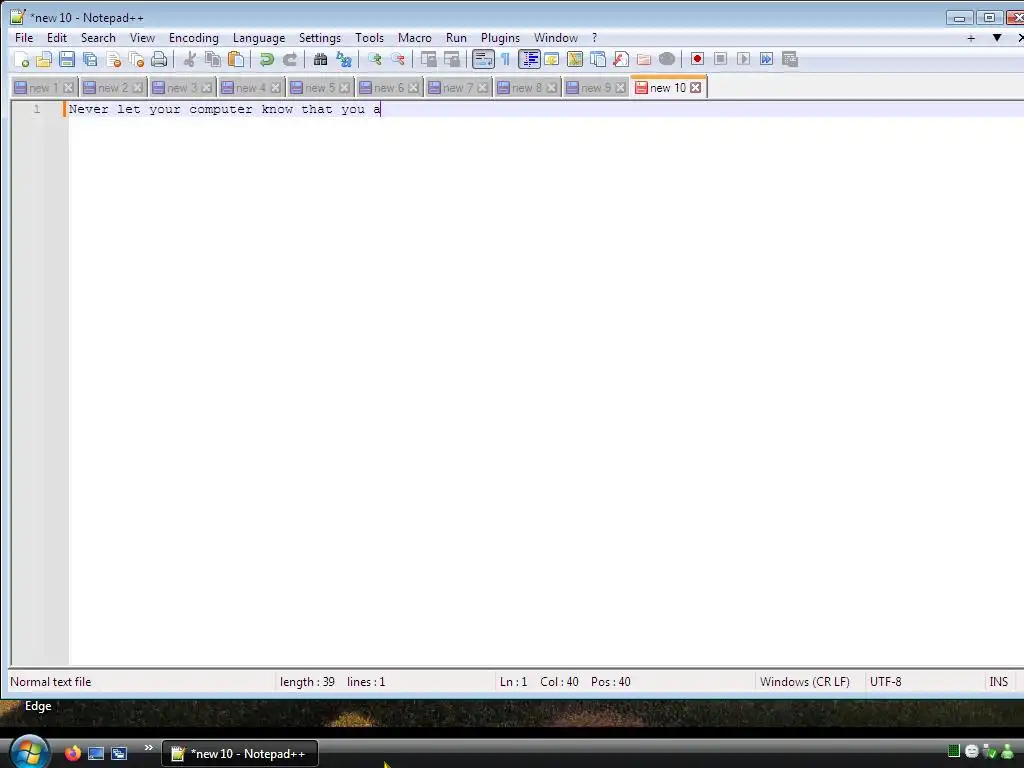Toggle the indent guide toolbar button
Image resolution: width=1024 pixels, height=768 pixels.
[x=529, y=59]
